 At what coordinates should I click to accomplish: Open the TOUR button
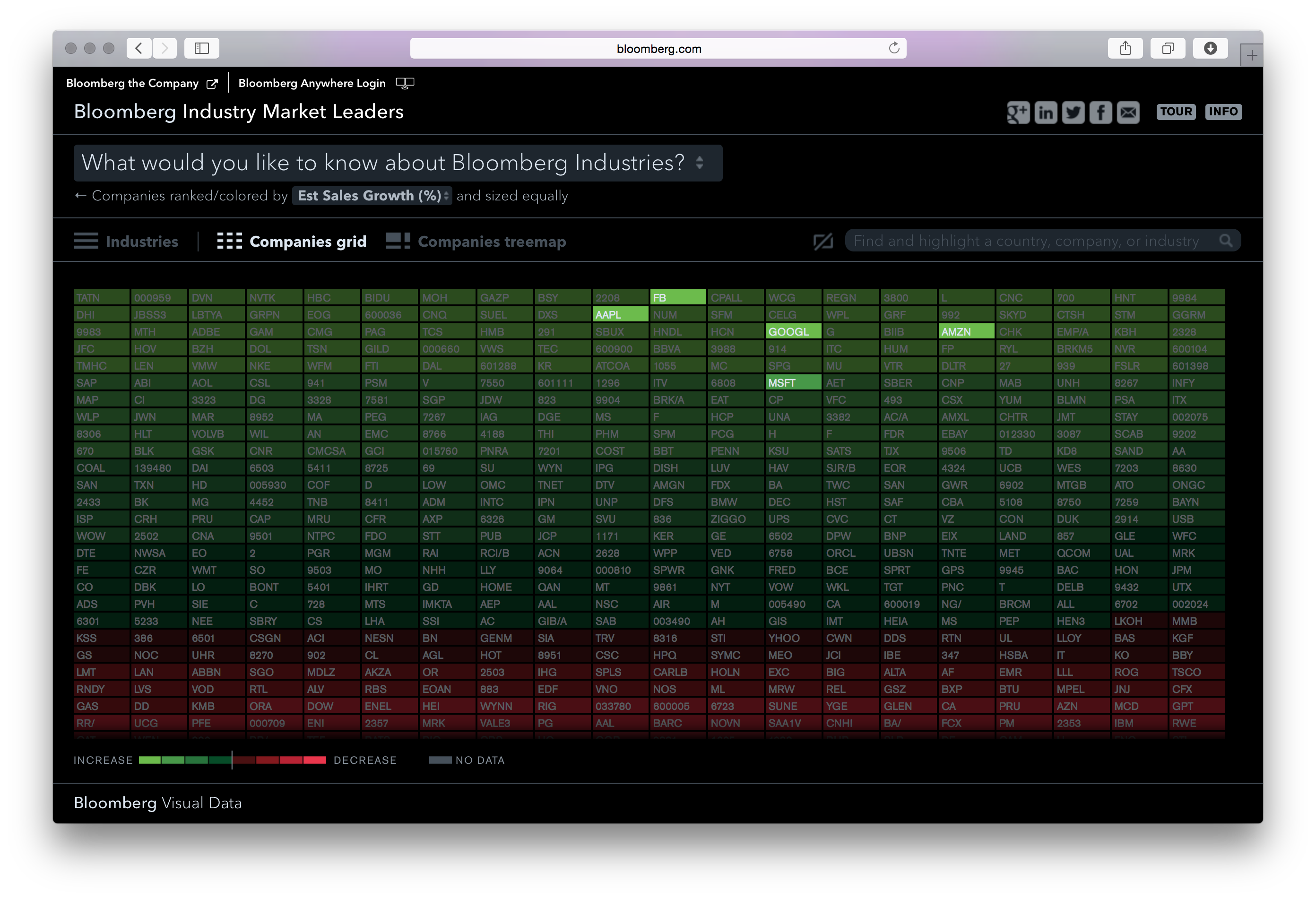pyautogui.click(x=1176, y=112)
